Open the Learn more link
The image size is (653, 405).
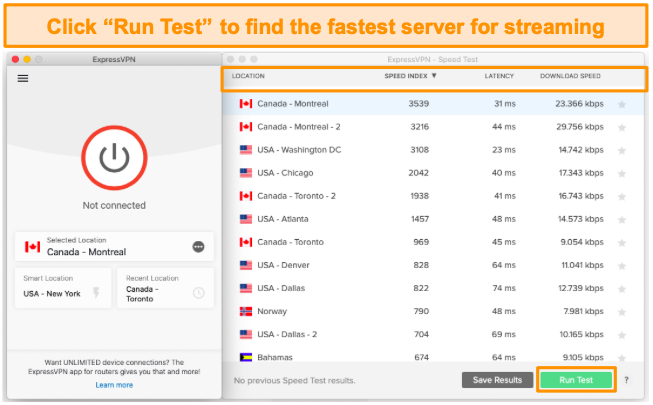pyautogui.click(x=114, y=385)
